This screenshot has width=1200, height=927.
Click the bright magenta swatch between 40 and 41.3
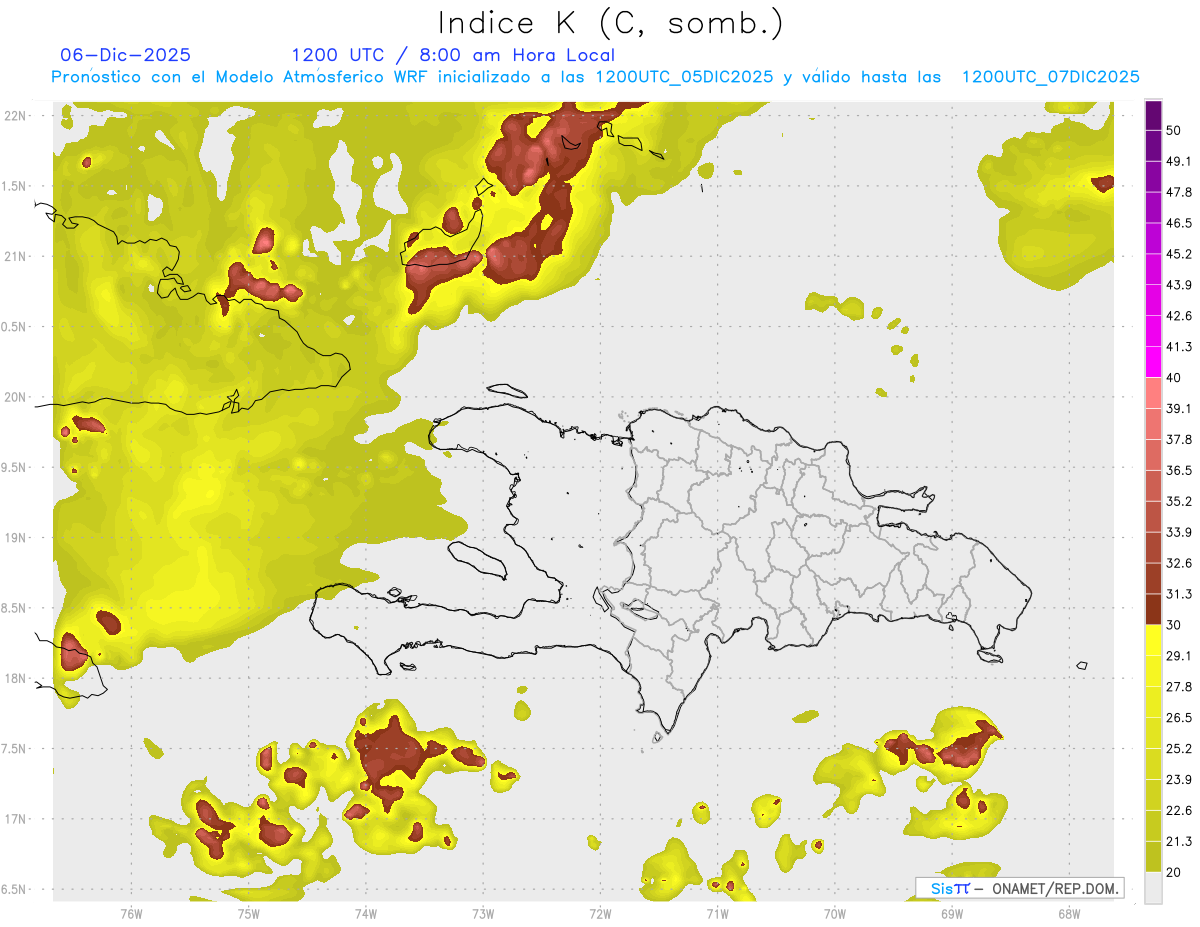[x=1153, y=362]
